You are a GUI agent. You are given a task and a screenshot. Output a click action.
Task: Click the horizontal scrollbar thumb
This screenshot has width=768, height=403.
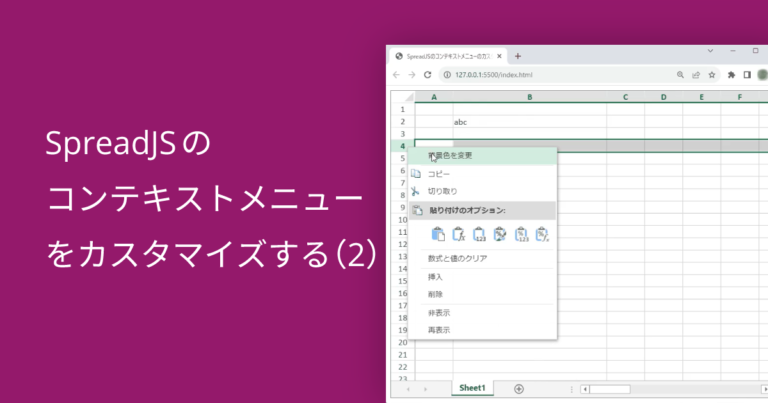click(x=610, y=389)
